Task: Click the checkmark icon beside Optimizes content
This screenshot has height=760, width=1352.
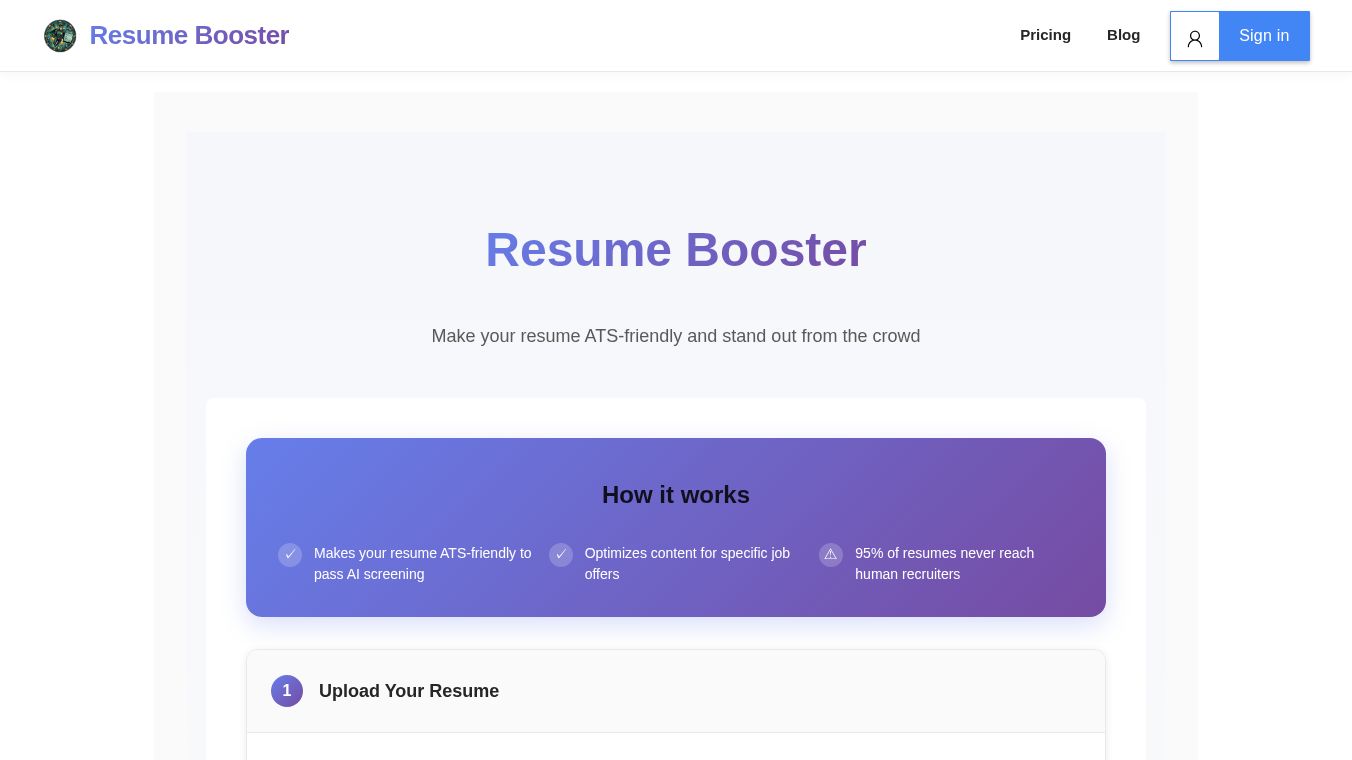Action: pyautogui.click(x=561, y=555)
